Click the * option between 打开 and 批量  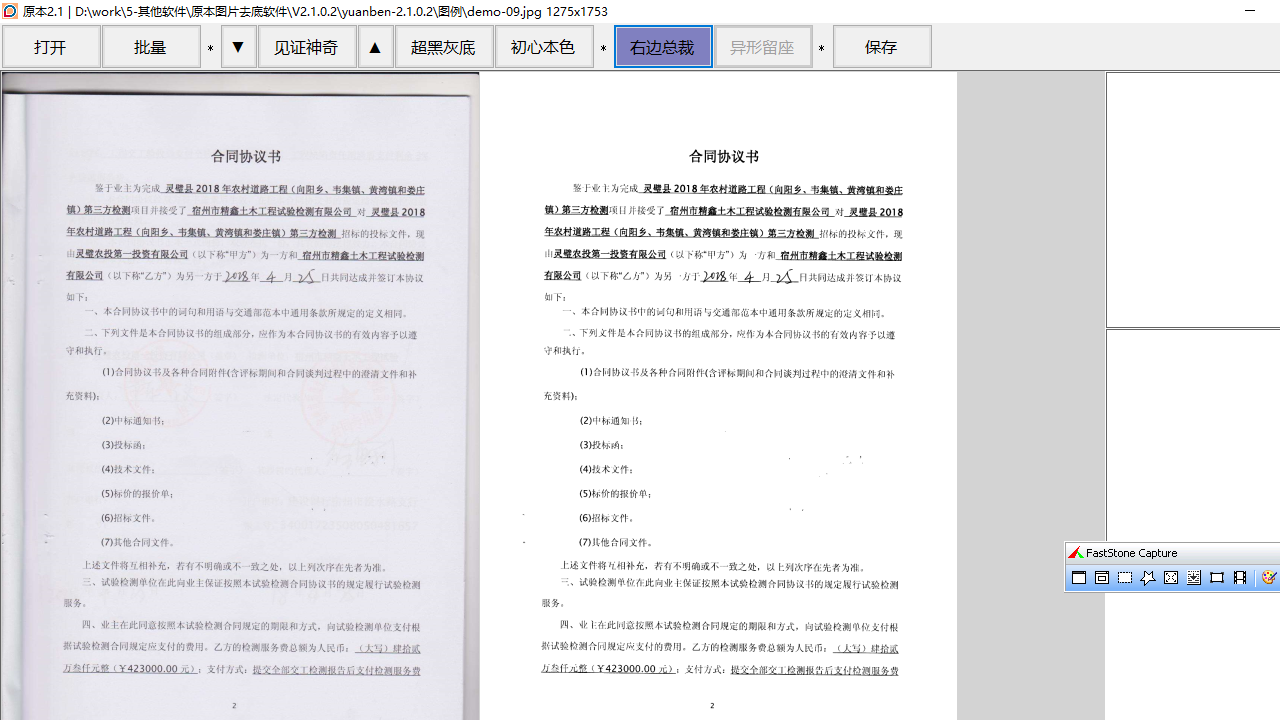pos(210,46)
